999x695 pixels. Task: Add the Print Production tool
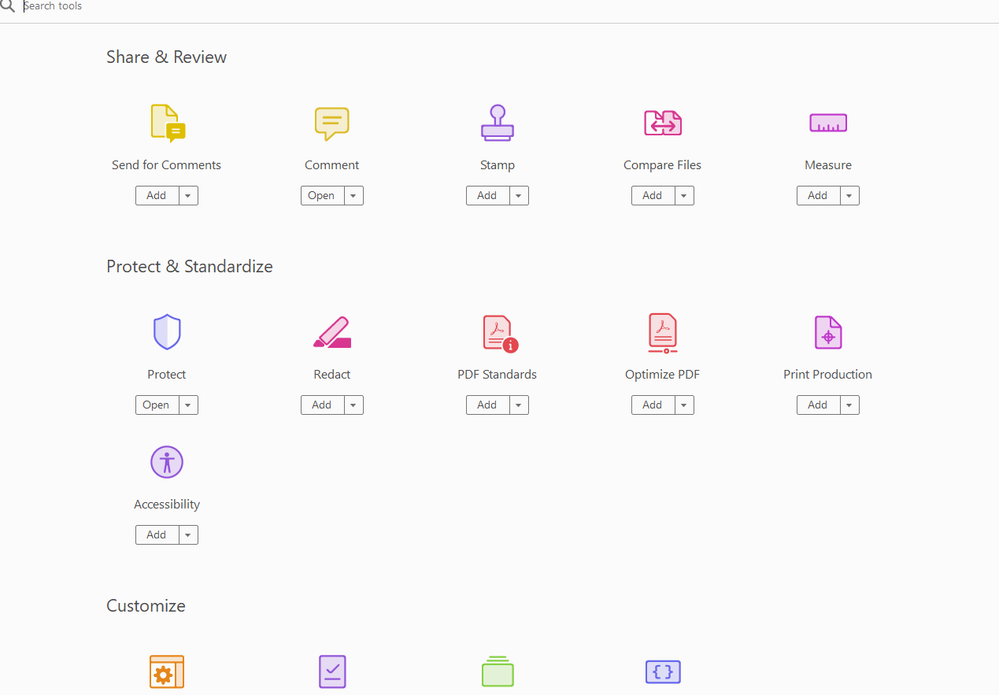coord(818,405)
